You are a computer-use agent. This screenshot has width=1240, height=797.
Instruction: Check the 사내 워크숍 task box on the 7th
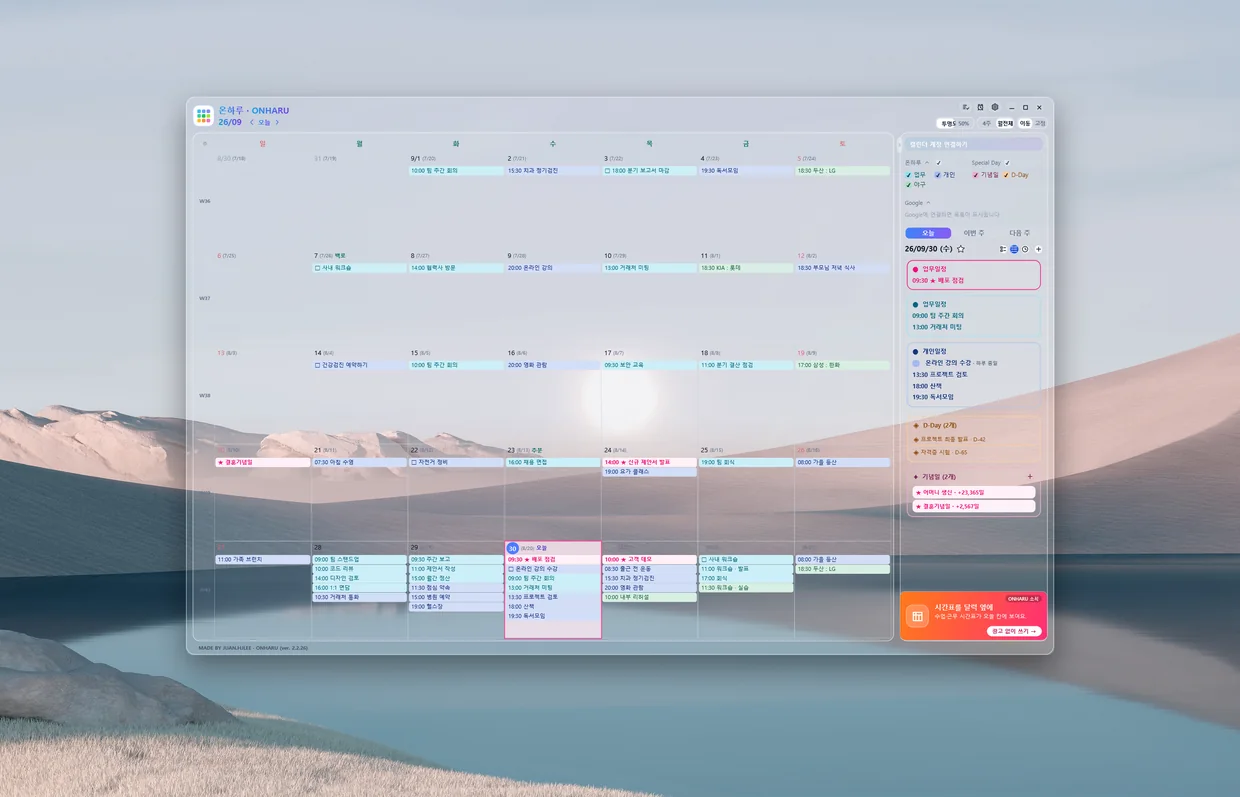(x=317, y=268)
